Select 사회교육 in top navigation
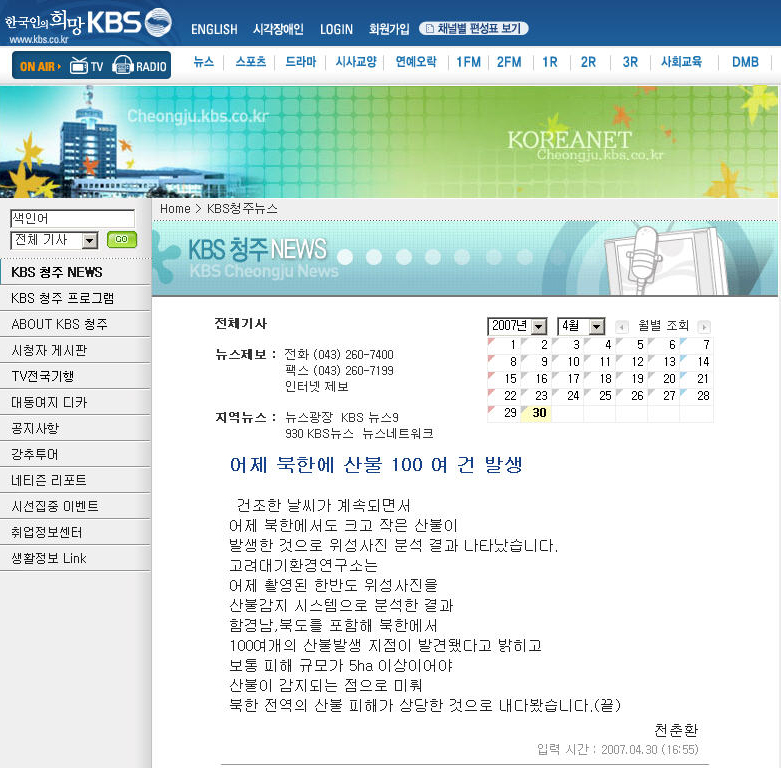The width and height of the screenshot is (781, 768). tap(681, 62)
